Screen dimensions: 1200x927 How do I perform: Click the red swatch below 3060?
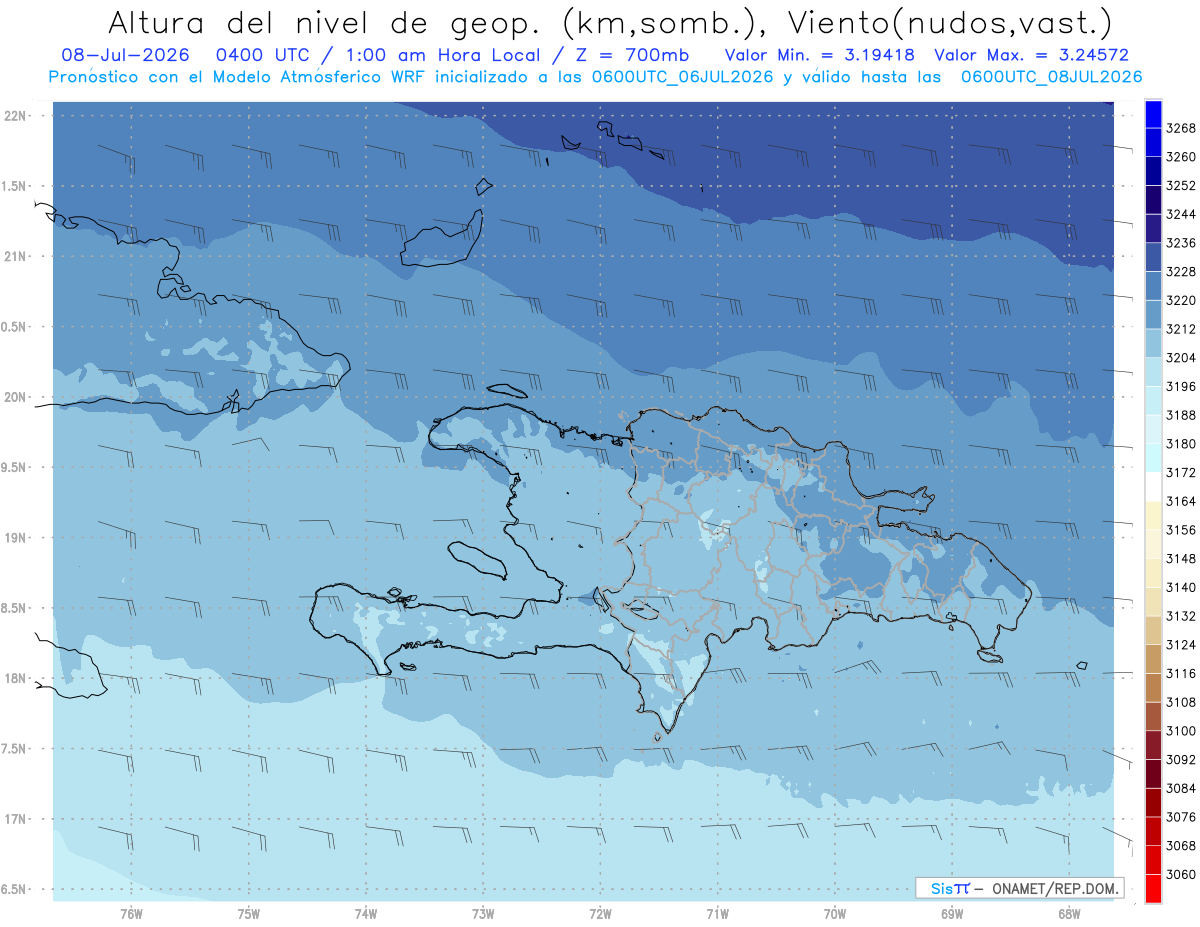pos(1153,888)
